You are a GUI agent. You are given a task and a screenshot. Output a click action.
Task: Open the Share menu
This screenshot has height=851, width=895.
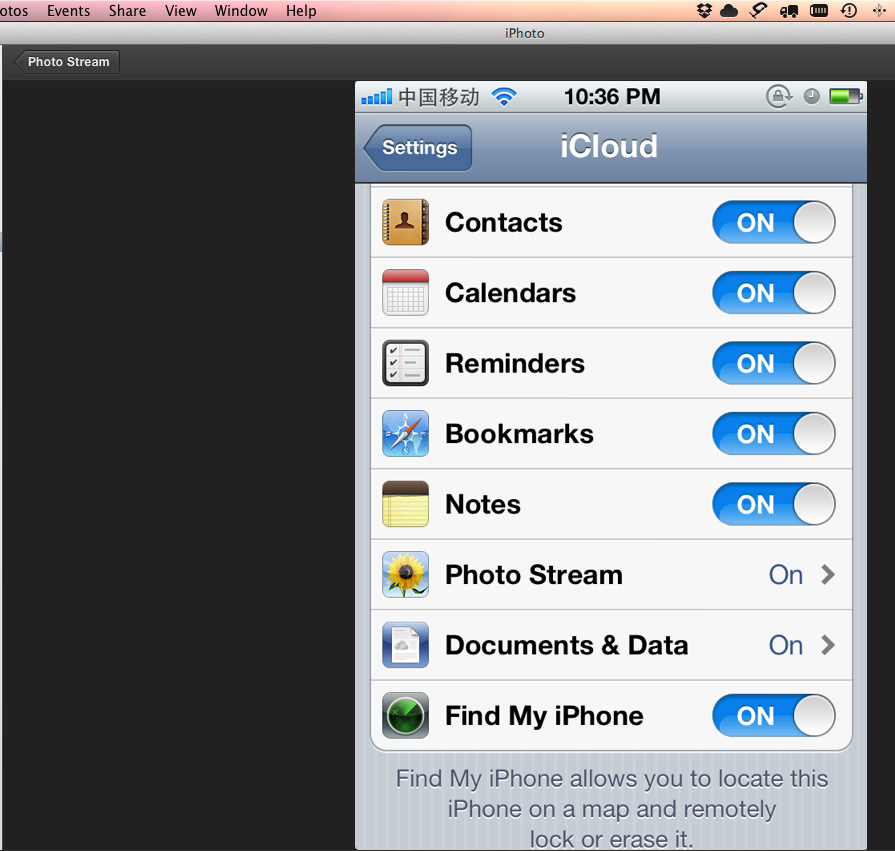coord(127,11)
